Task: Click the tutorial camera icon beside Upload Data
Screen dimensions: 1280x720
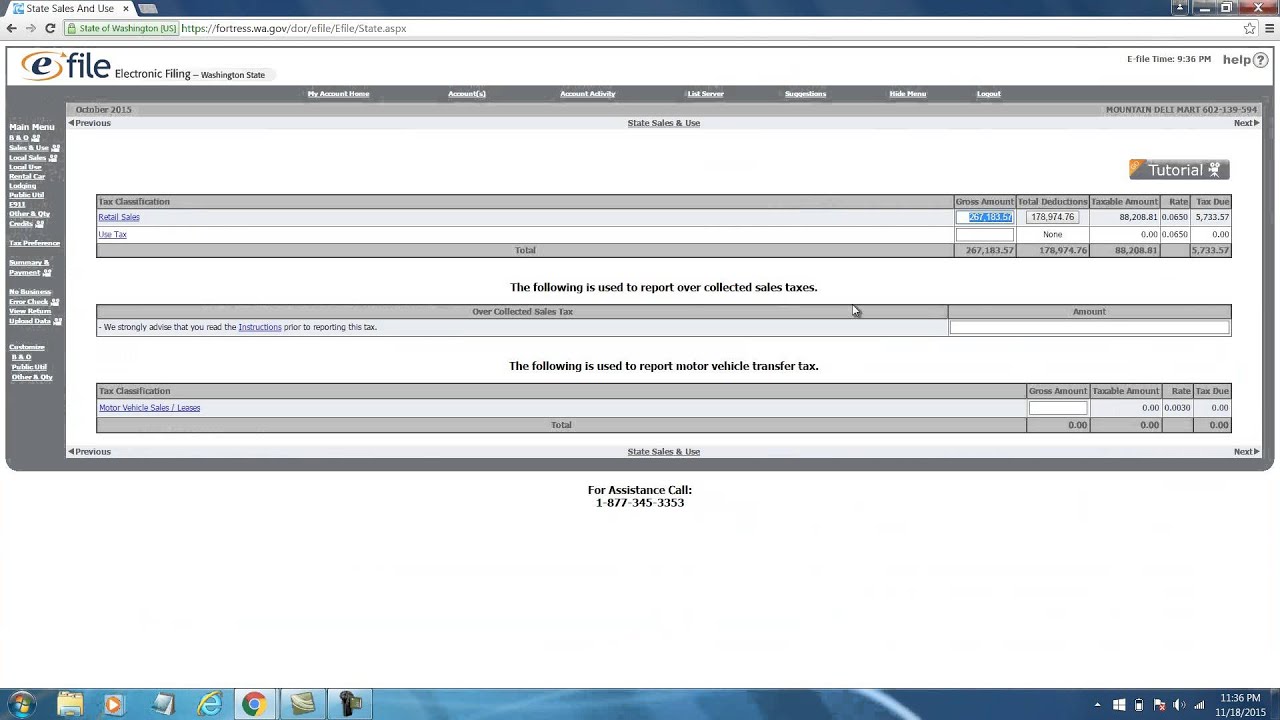Action: (x=57, y=321)
